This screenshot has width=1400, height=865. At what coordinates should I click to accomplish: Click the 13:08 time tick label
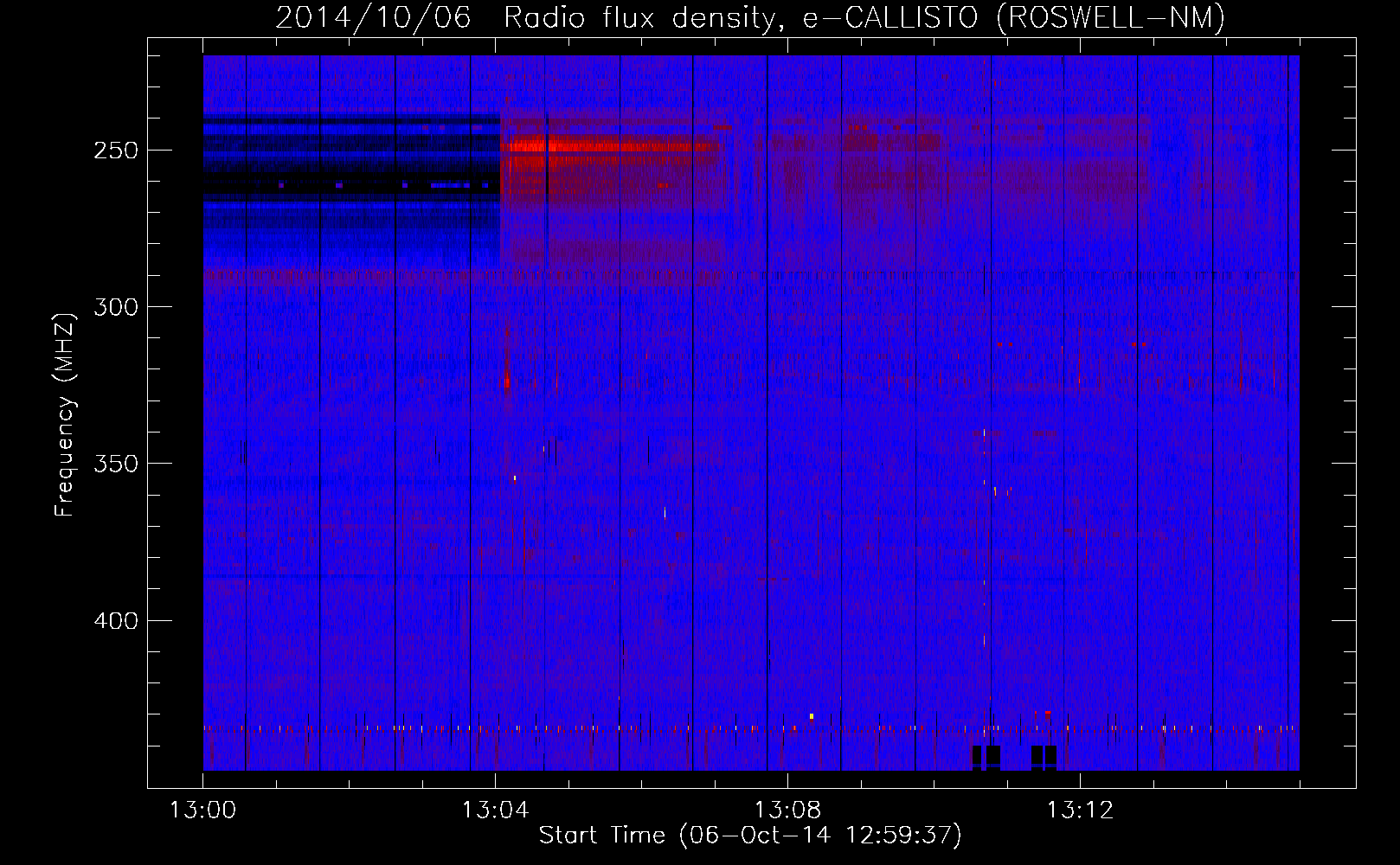click(787, 811)
